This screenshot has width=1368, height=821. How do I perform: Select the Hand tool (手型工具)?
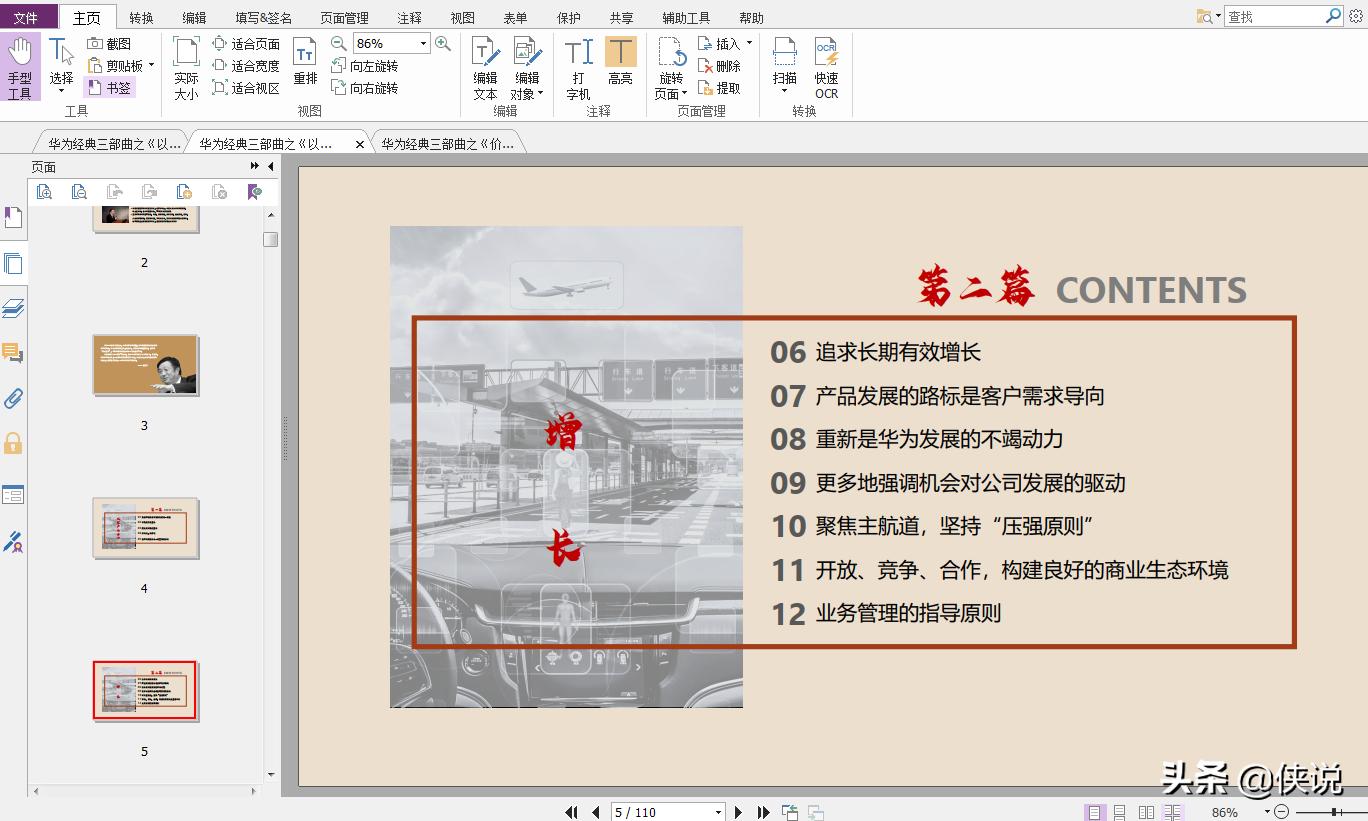[20, 67]
